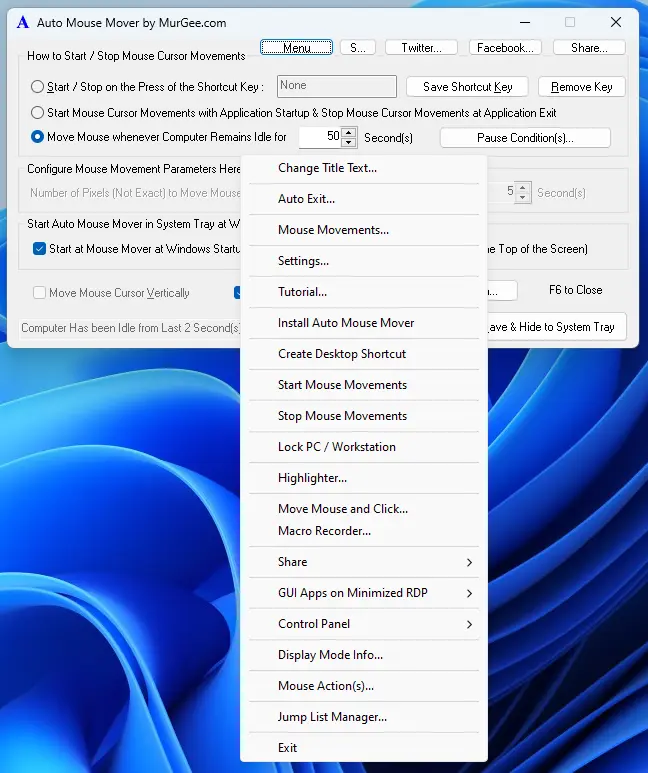The height and width of the screenshot is (773, 648).
Task: Close the Auto Mouse Mover window
Action: (616, 22)
